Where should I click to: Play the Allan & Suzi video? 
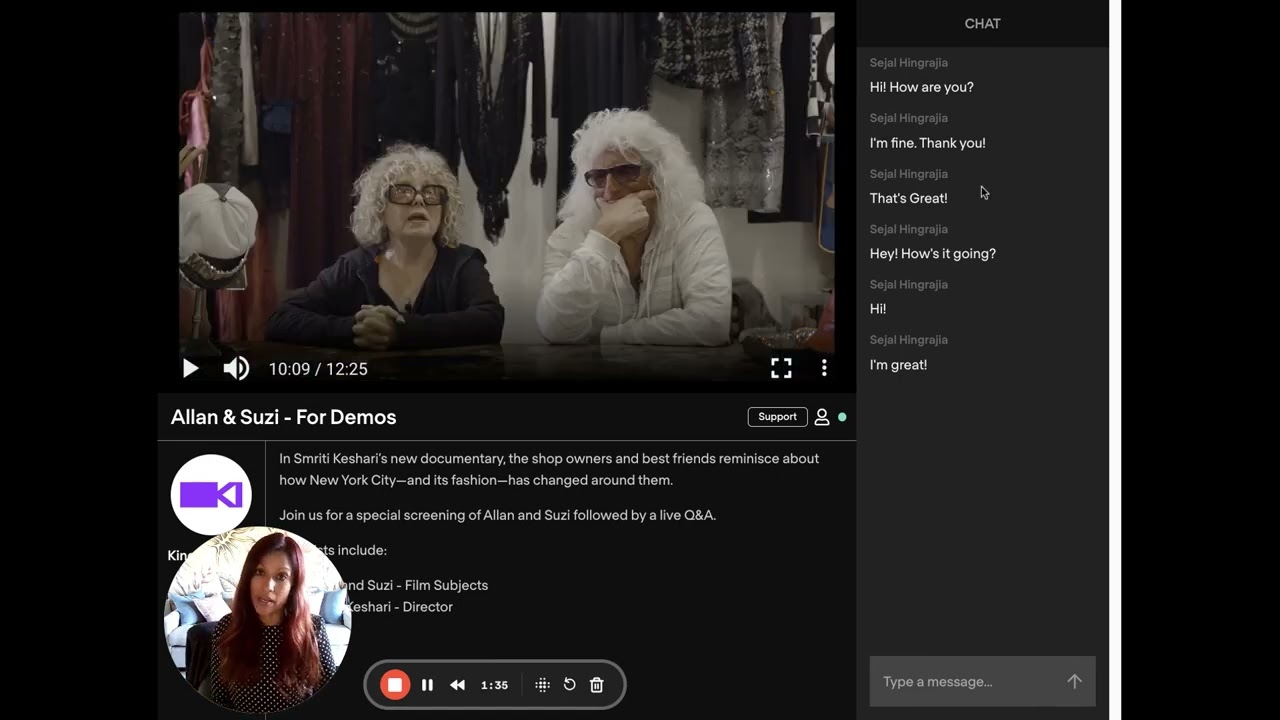click(x=190, y=369)
